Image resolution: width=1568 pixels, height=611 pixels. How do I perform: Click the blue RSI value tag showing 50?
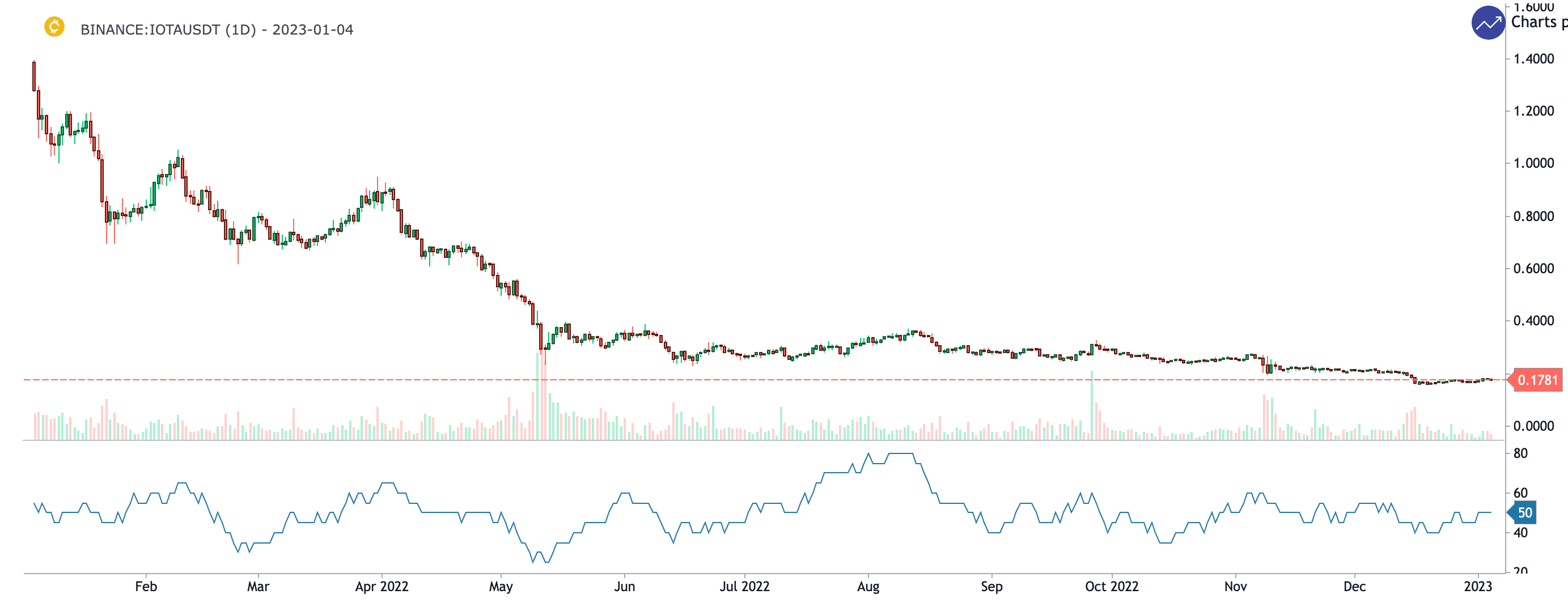coord(1524,513)
